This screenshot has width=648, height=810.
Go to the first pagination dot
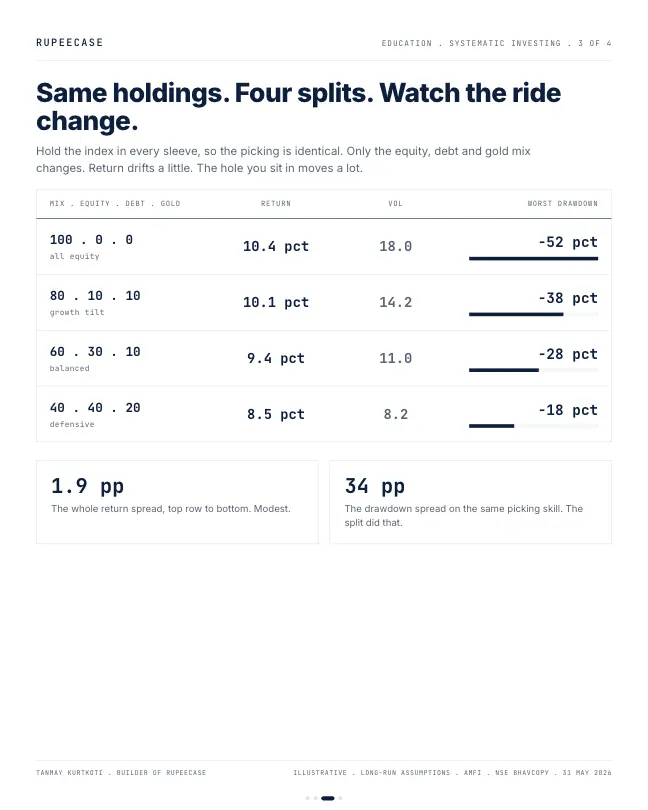tap(307, 798)
